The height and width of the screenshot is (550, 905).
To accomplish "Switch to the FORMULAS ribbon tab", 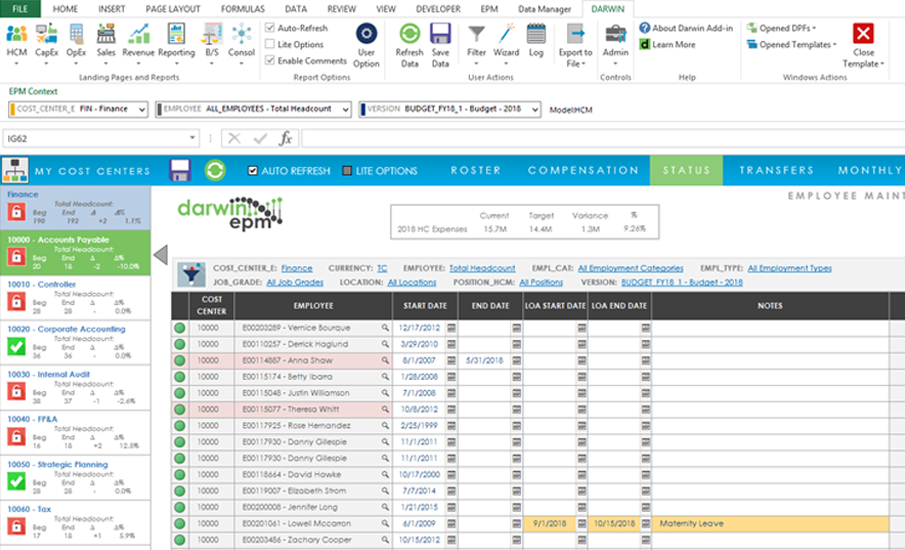I will pos(242,9).
